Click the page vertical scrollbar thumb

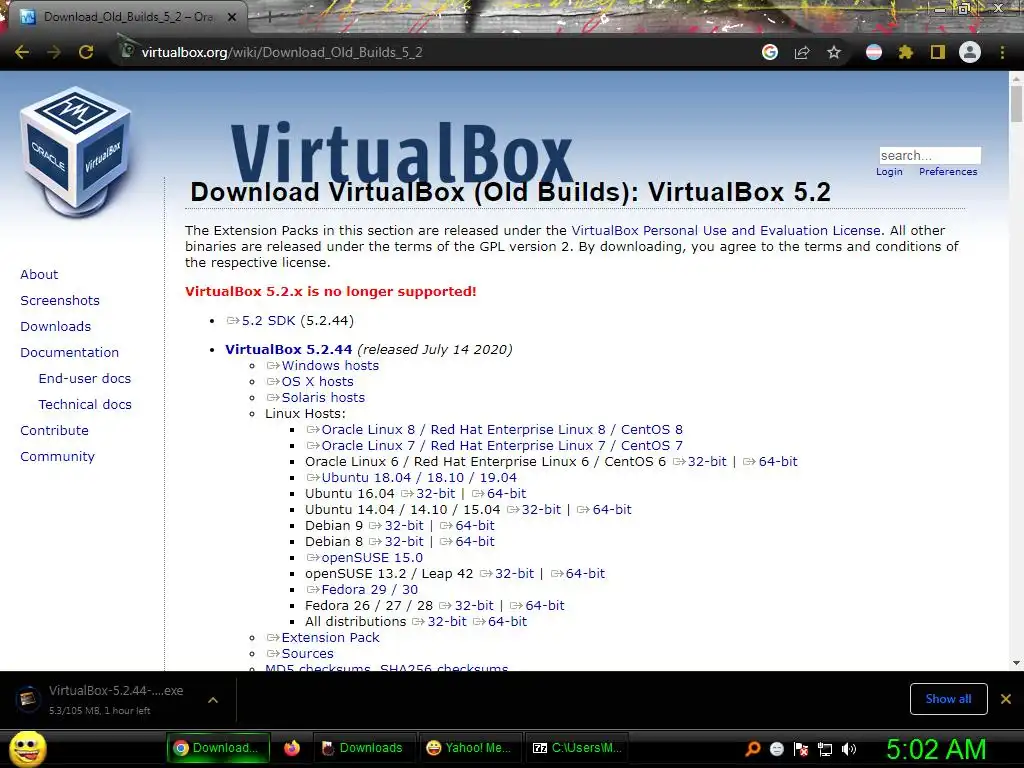[x=1016, y=103]
